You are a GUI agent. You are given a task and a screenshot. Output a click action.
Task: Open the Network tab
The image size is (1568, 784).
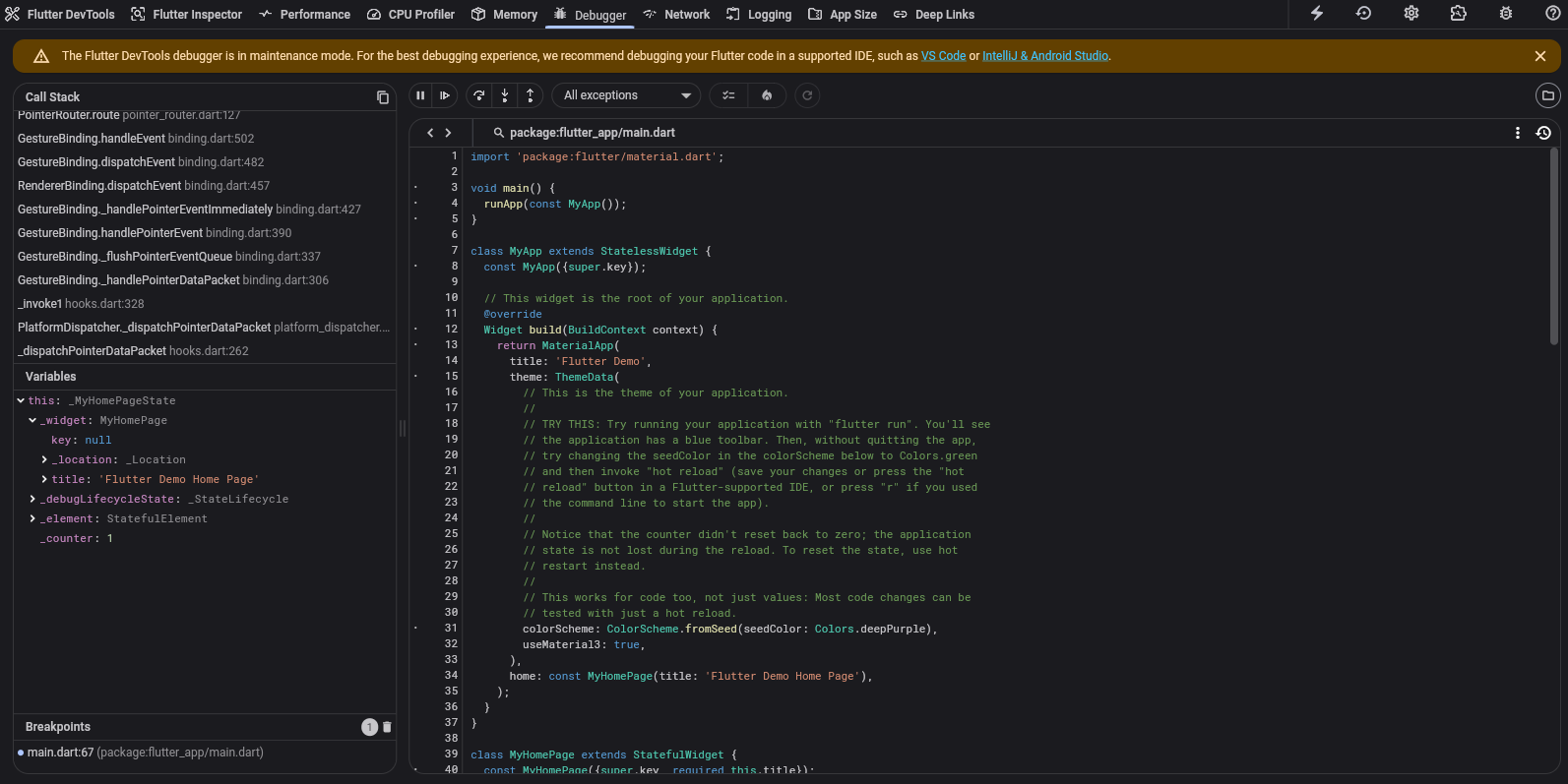click(x=676, y=15)
